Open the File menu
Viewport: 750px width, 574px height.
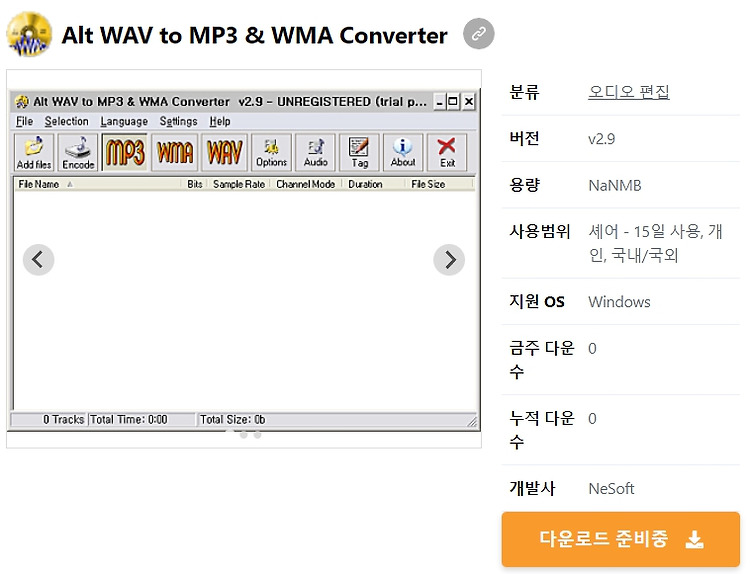pos(24,121)
